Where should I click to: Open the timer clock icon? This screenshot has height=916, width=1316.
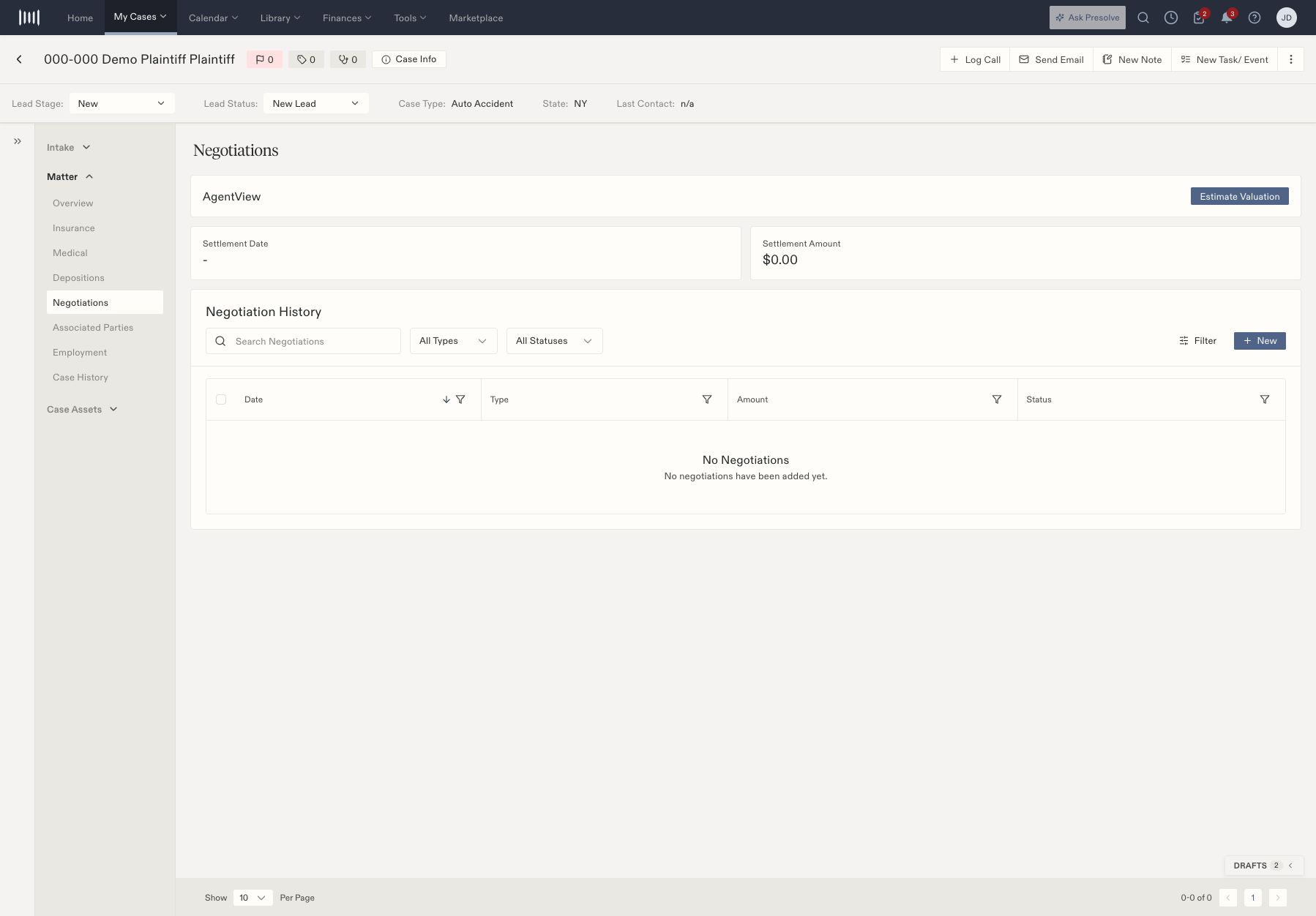click(x=1171, y=18)
